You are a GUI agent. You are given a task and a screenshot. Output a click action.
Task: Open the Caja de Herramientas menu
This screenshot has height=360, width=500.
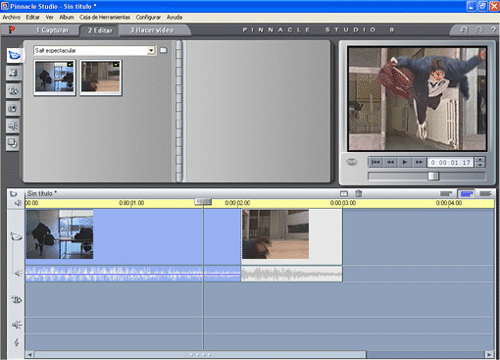pyautogui.click(x=105, y=17)
